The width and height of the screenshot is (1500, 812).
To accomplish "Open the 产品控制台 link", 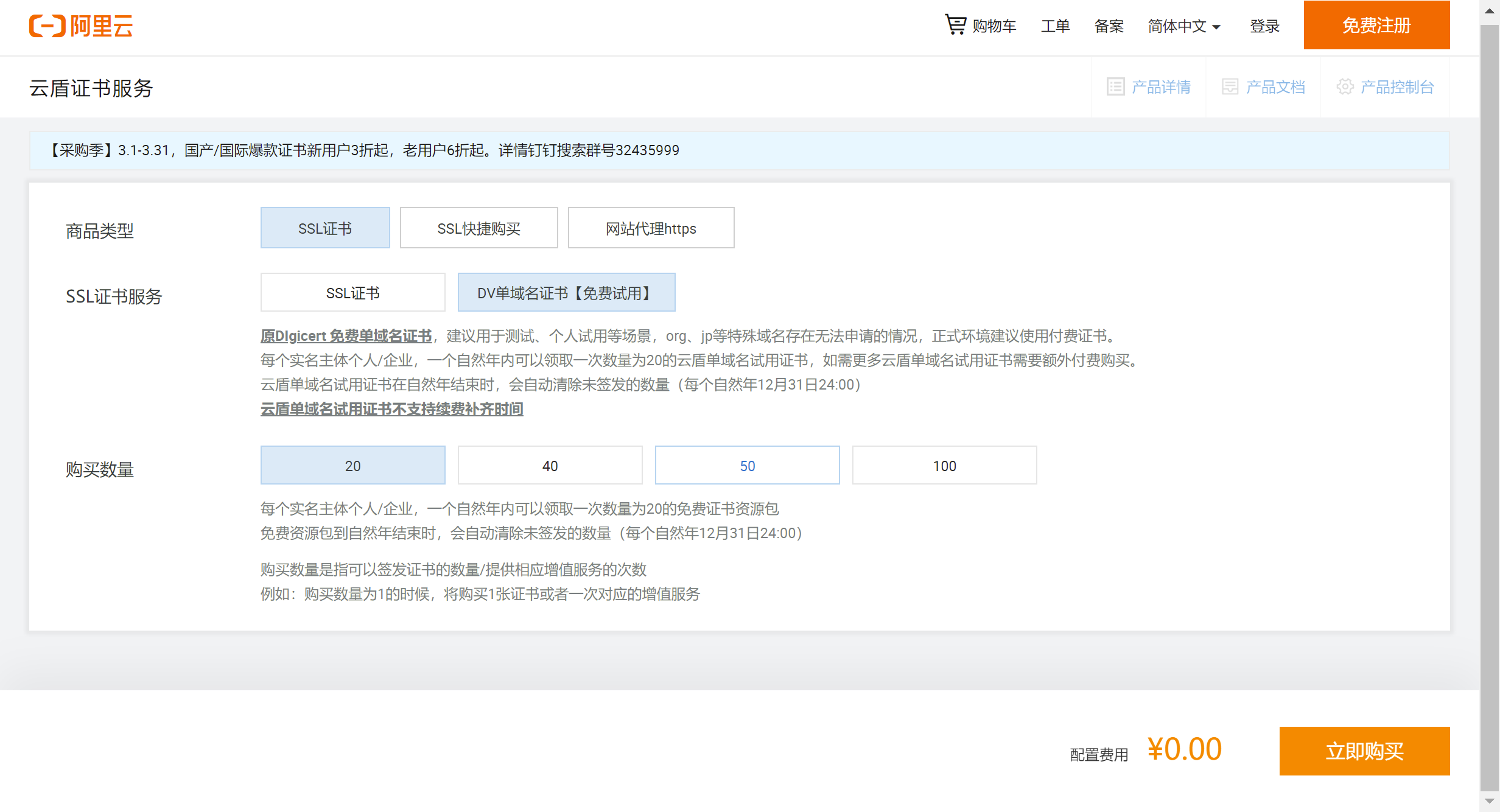I will coord(1397,87).
